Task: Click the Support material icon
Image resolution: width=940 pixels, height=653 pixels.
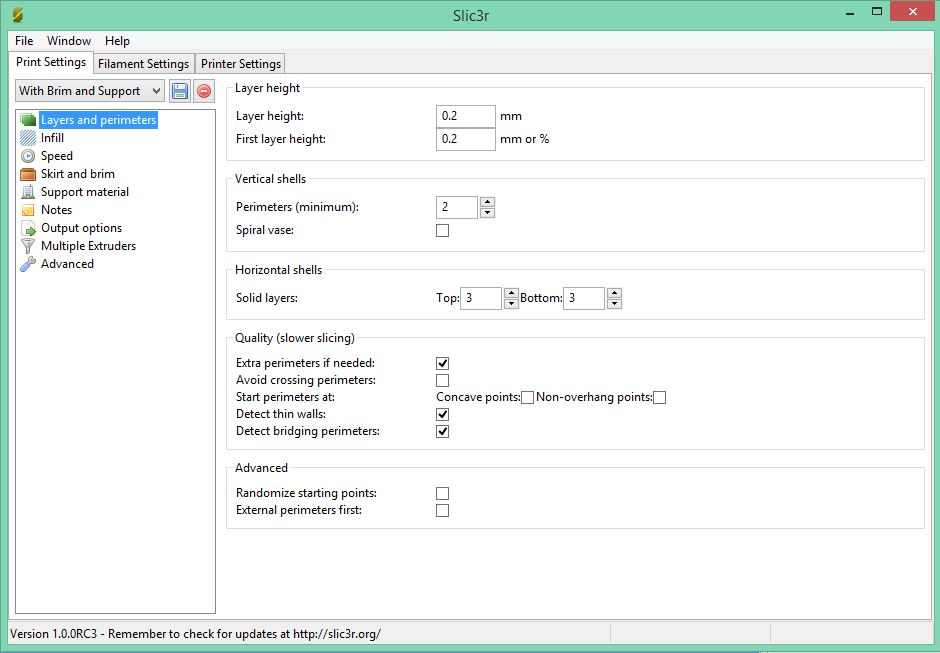Action: pos(28,192)
